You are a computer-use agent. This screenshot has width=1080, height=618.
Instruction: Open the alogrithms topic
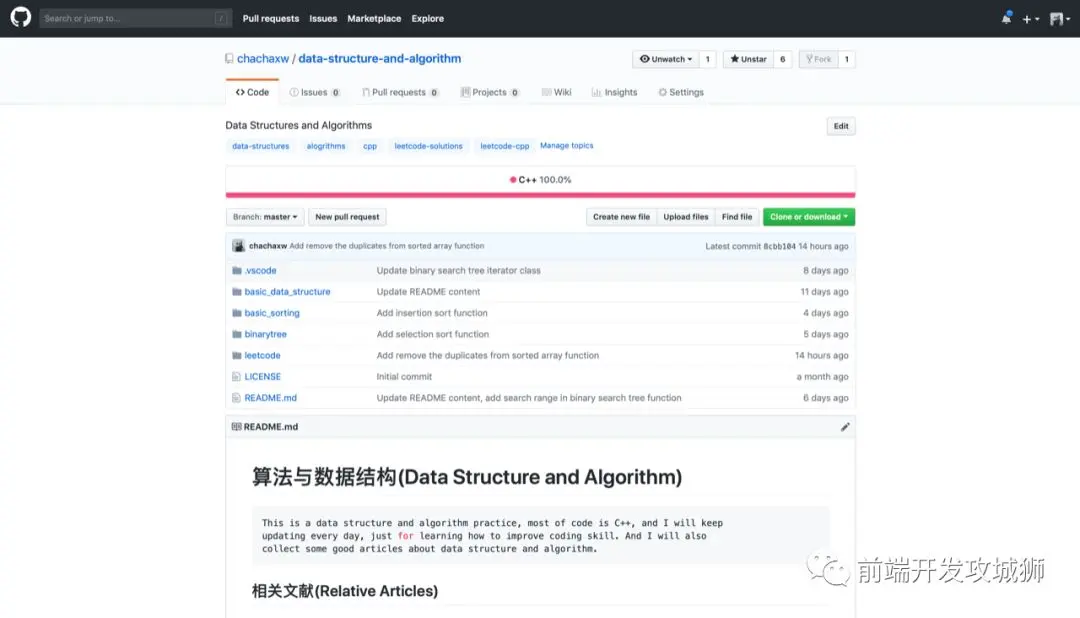(326, 146)
